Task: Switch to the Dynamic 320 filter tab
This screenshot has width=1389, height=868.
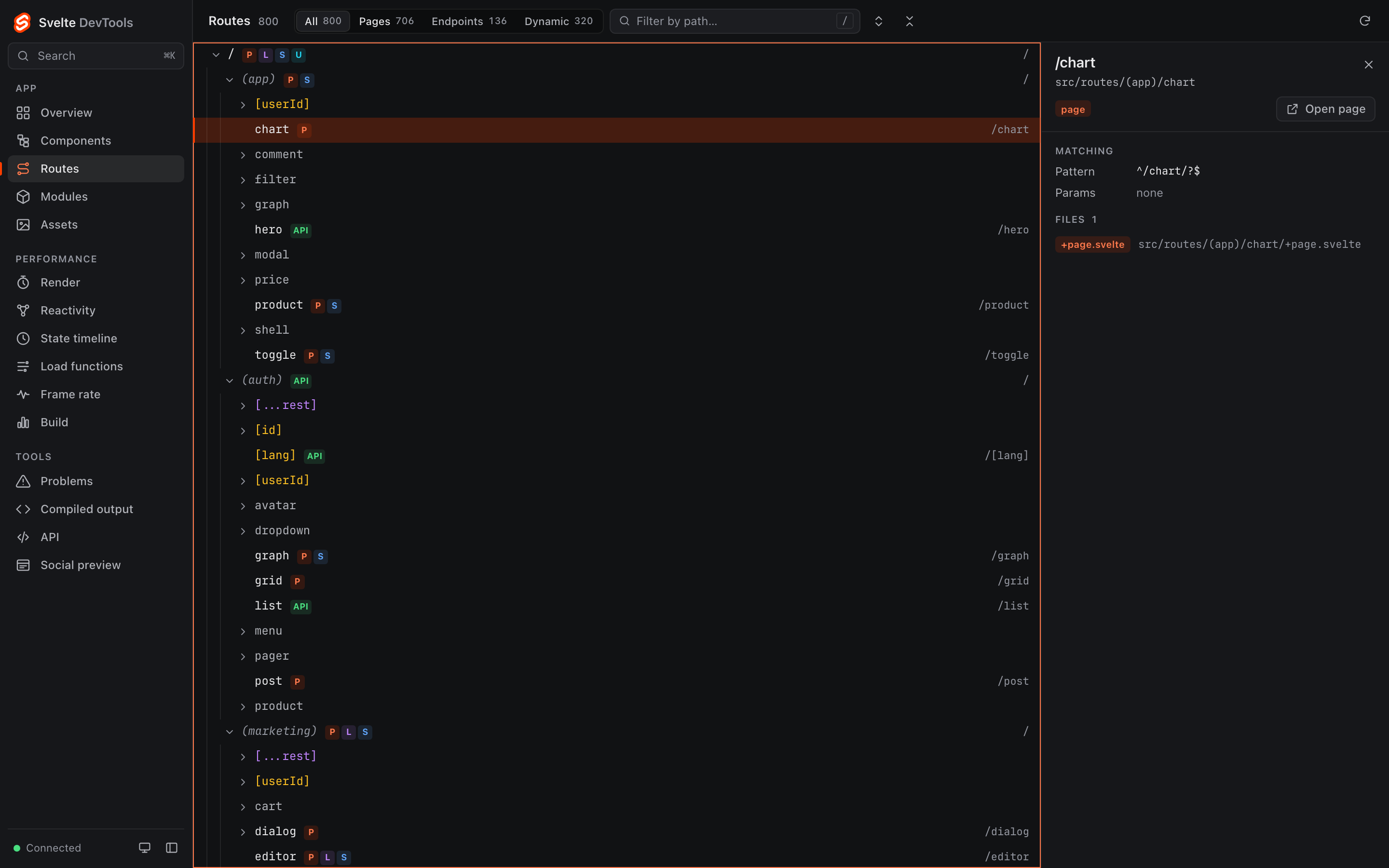Action: coord(558,21)
